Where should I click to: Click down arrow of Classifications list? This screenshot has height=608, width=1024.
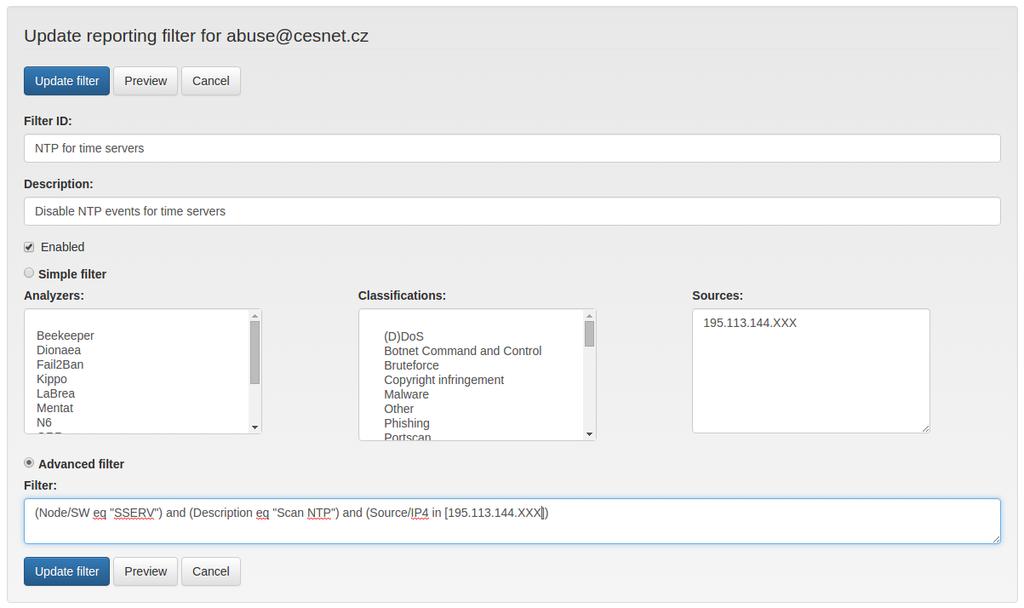tap(589, 434)
